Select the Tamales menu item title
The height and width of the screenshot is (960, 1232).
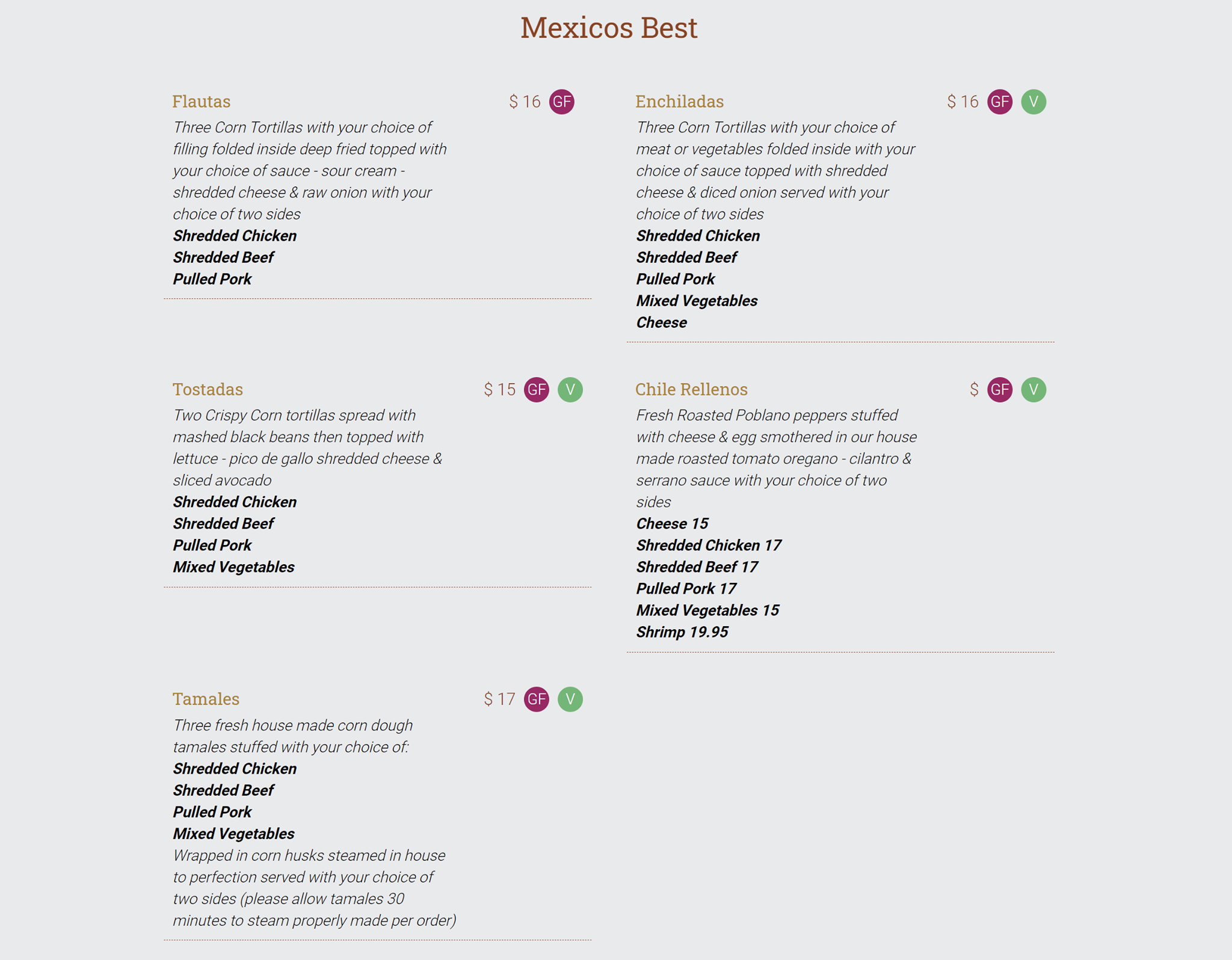pos(206,699)
